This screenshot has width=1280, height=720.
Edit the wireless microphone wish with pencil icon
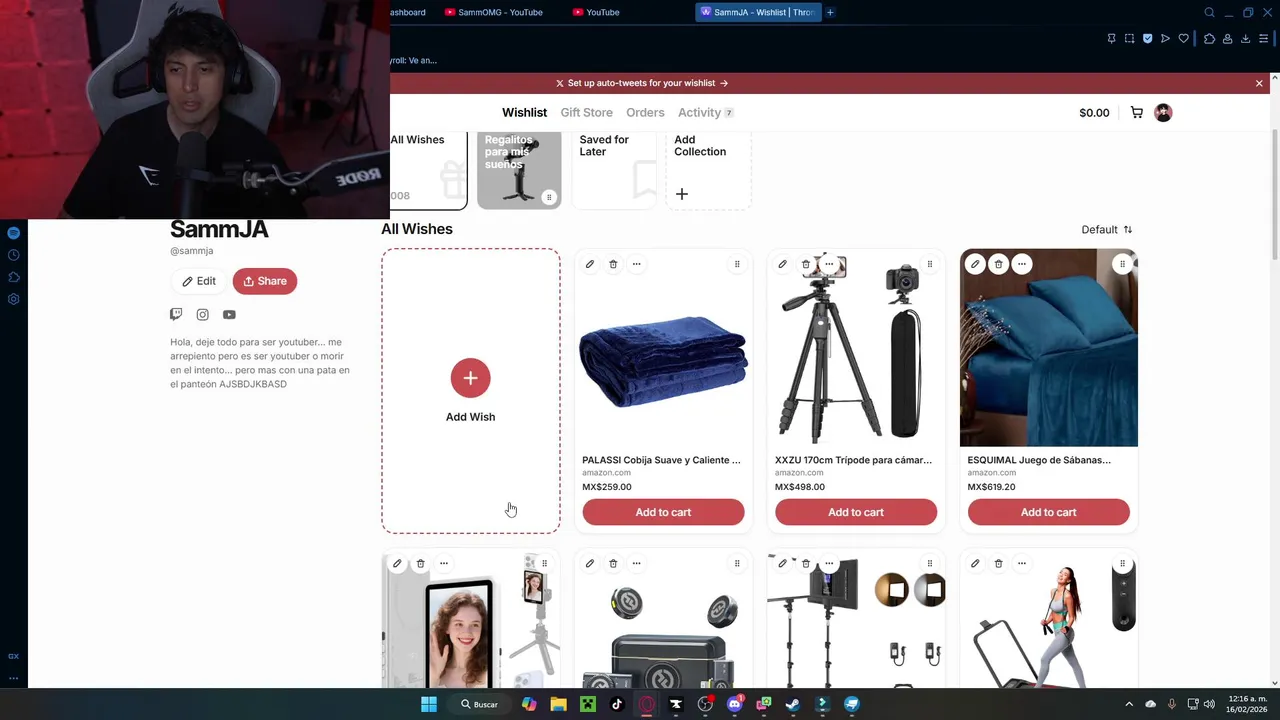[590, 563]
